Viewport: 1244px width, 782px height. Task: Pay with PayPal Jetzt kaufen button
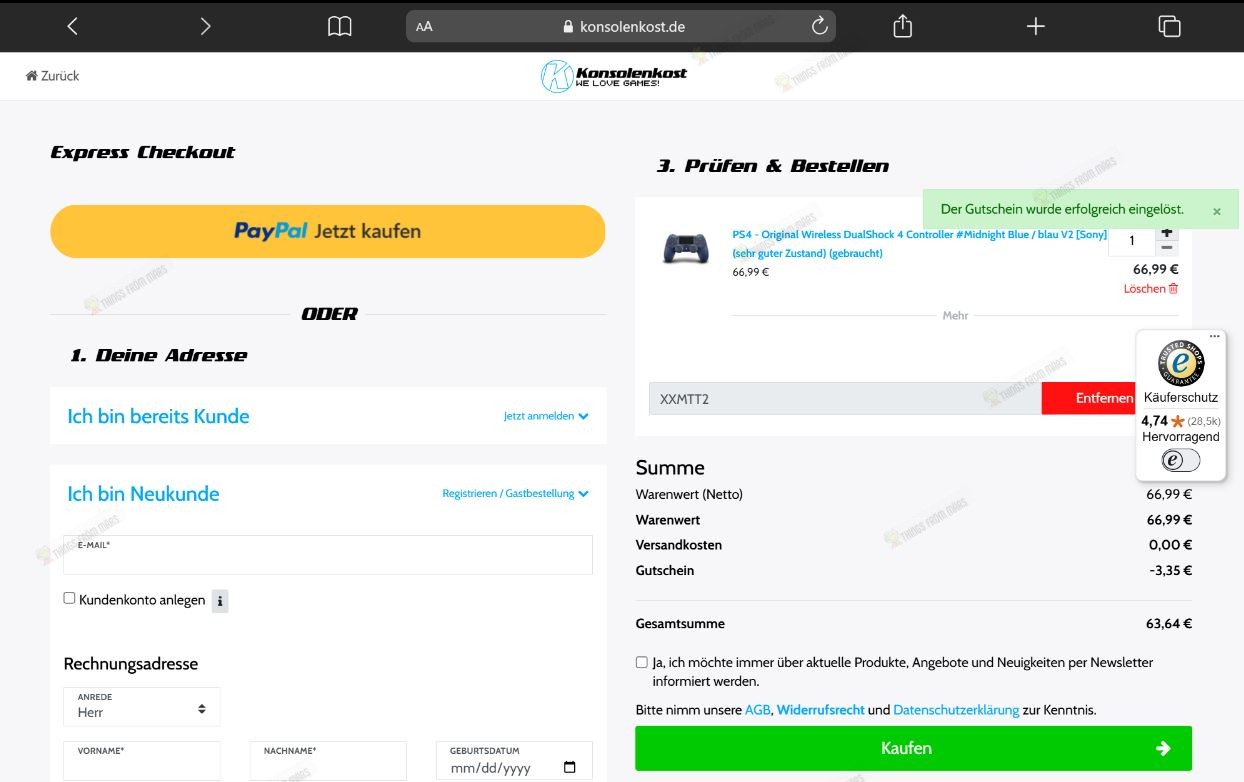[328, 231]
